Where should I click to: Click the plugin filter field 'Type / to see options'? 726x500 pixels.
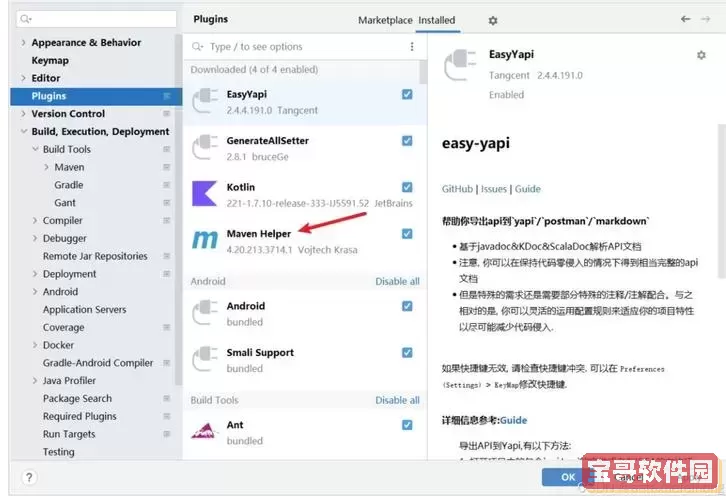point(306,47)
